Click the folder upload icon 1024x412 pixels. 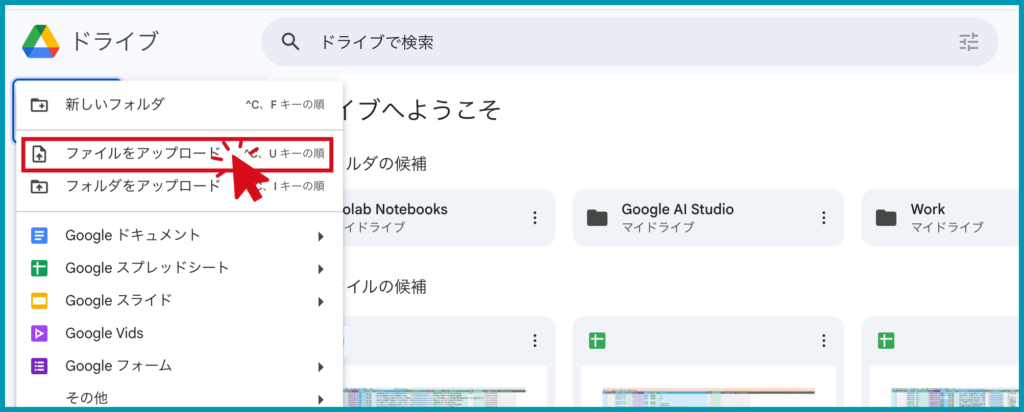40,187
